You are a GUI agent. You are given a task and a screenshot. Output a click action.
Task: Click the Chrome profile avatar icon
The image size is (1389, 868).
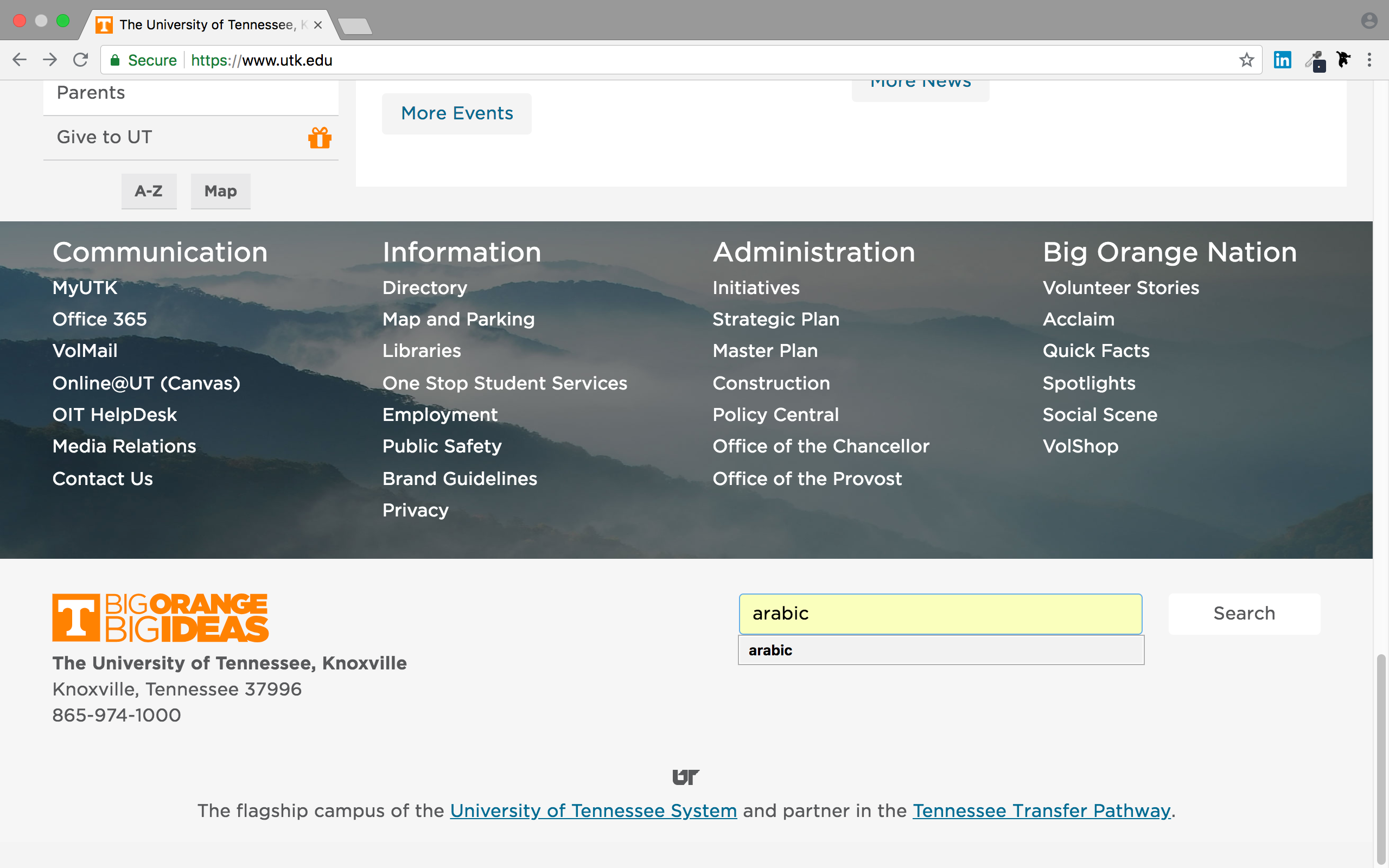1369,21
